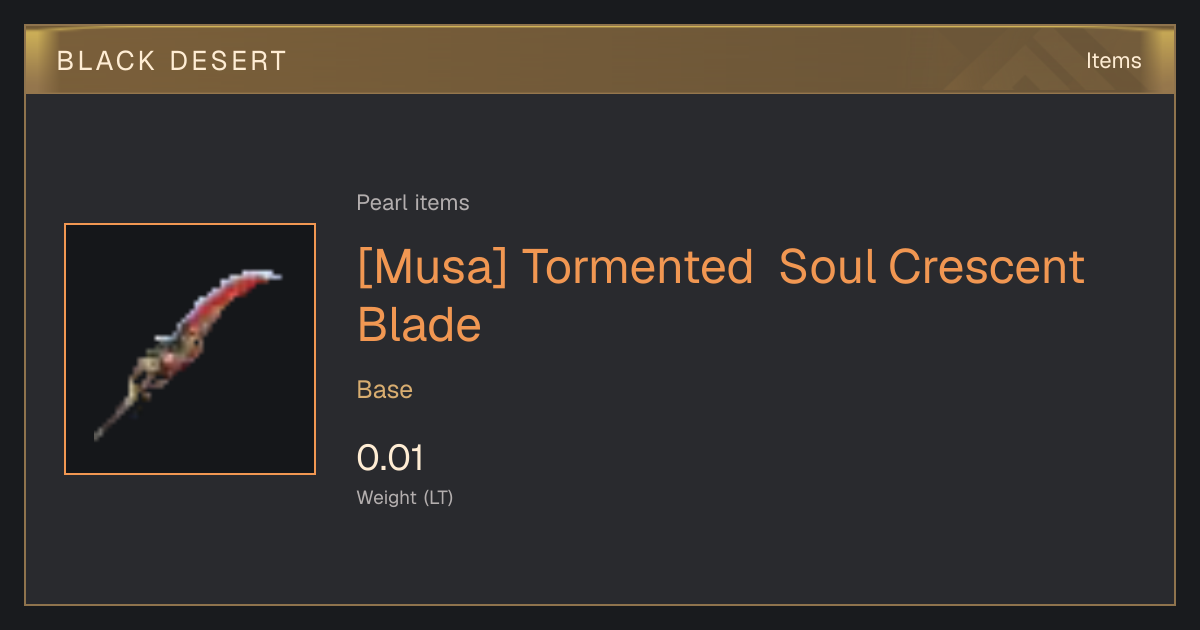Click the [Musa] class tag in title
Image resolution: width=1200 pixels, height=630 pixels.
coord(433,267)
